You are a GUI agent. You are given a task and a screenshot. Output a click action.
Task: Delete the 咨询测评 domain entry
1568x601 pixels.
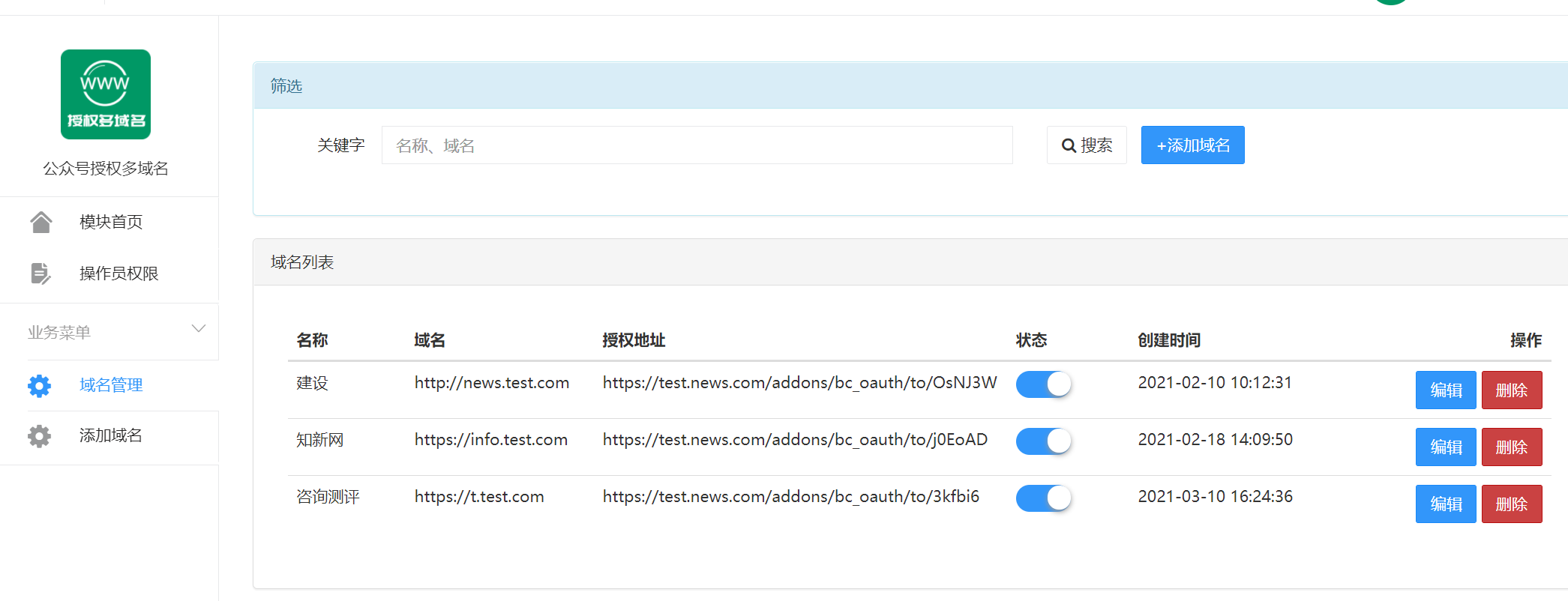[1512, 504]
